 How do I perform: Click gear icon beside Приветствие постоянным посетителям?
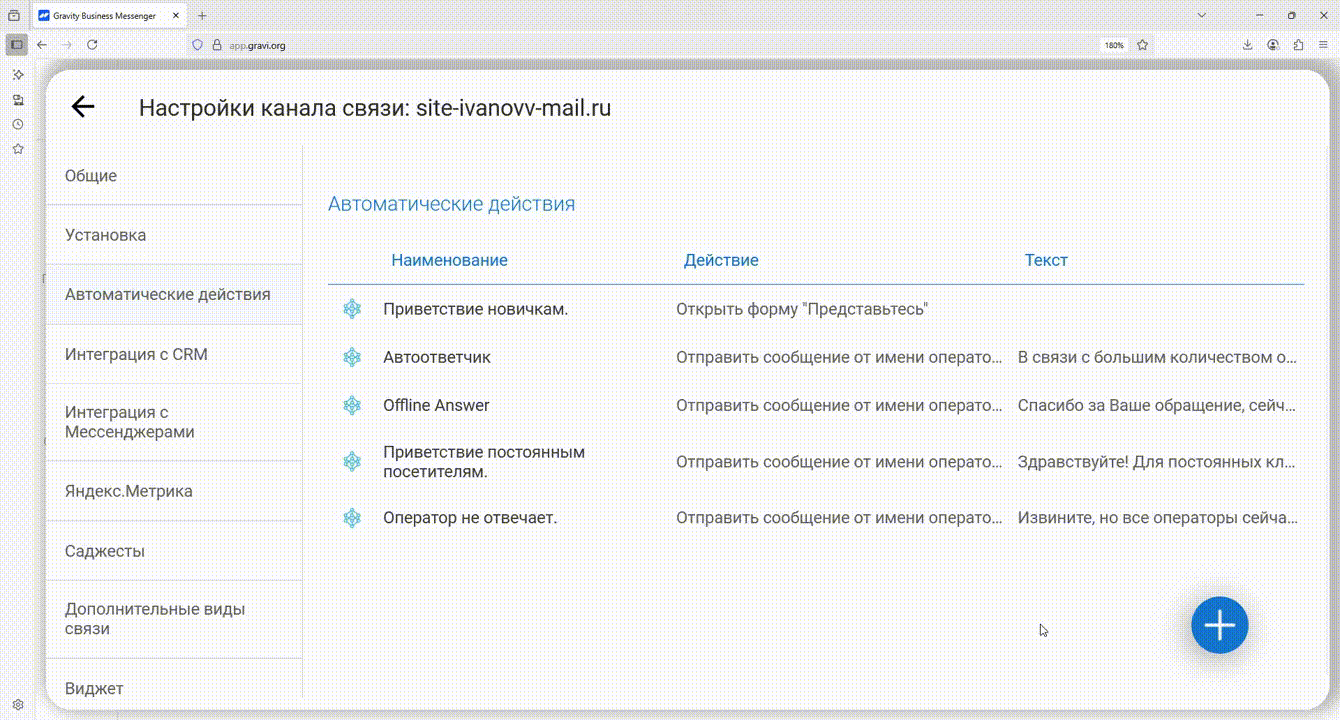(352, 462)
